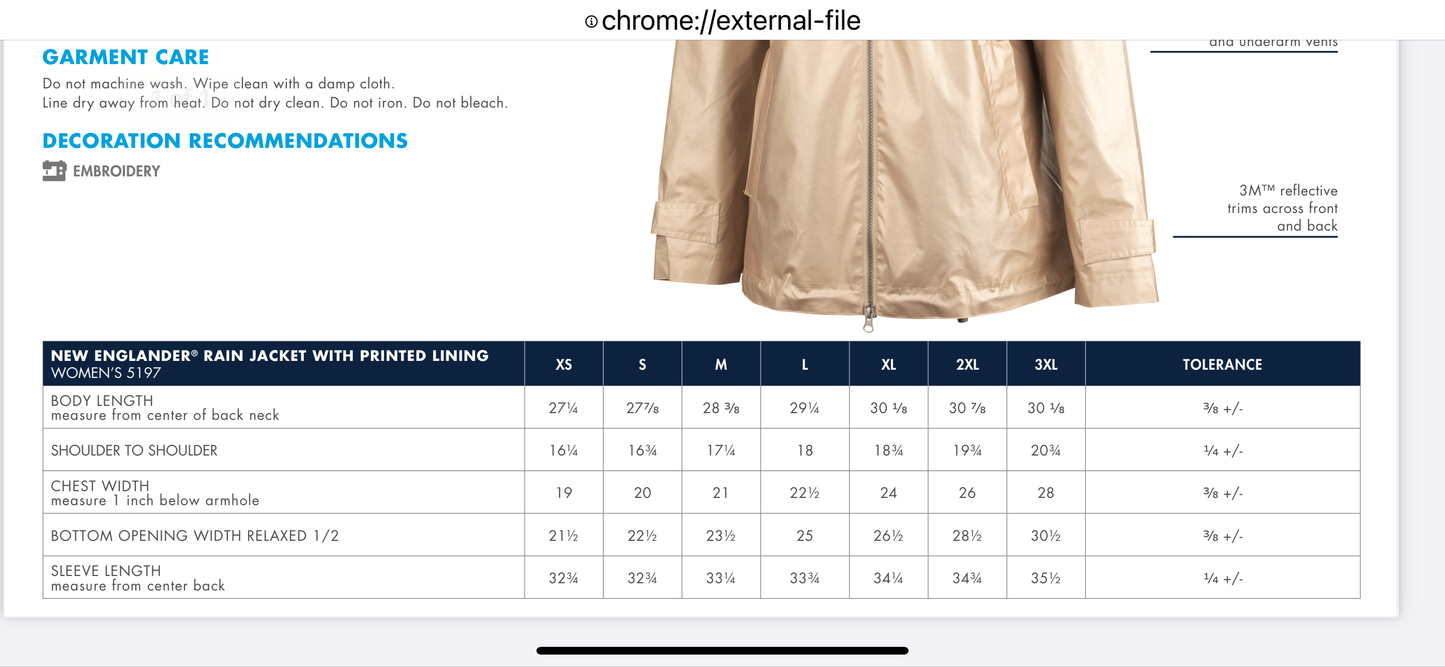Select the New Englander Rain Jacket table title

click(270, 356)
